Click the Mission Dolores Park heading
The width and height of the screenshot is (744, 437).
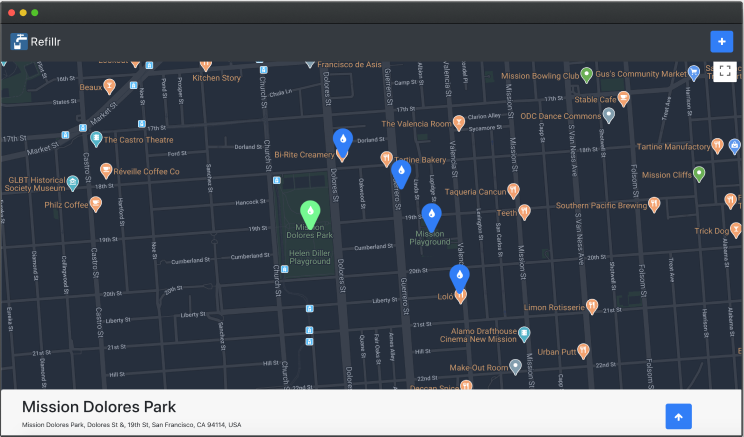pyautogui.click(x=99, y=407)
